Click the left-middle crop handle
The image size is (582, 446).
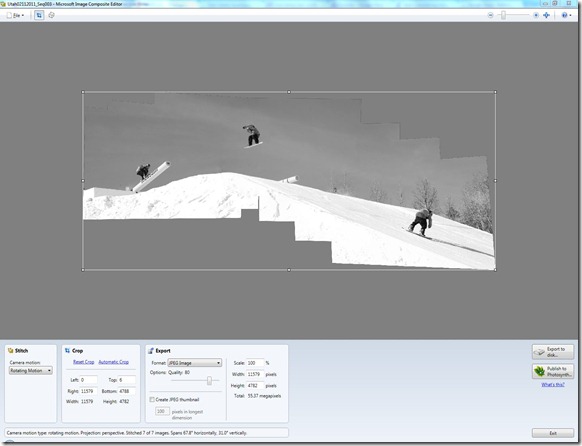(x=83, y=181)
